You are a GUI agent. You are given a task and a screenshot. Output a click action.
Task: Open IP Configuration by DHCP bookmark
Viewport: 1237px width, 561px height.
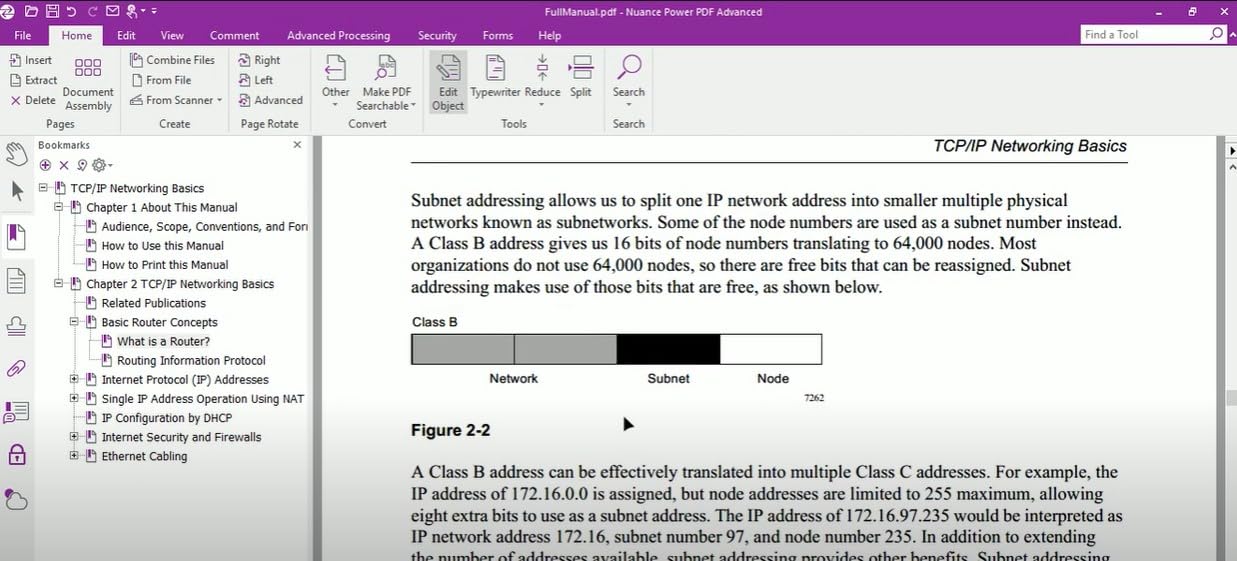(x=166, y=418)
